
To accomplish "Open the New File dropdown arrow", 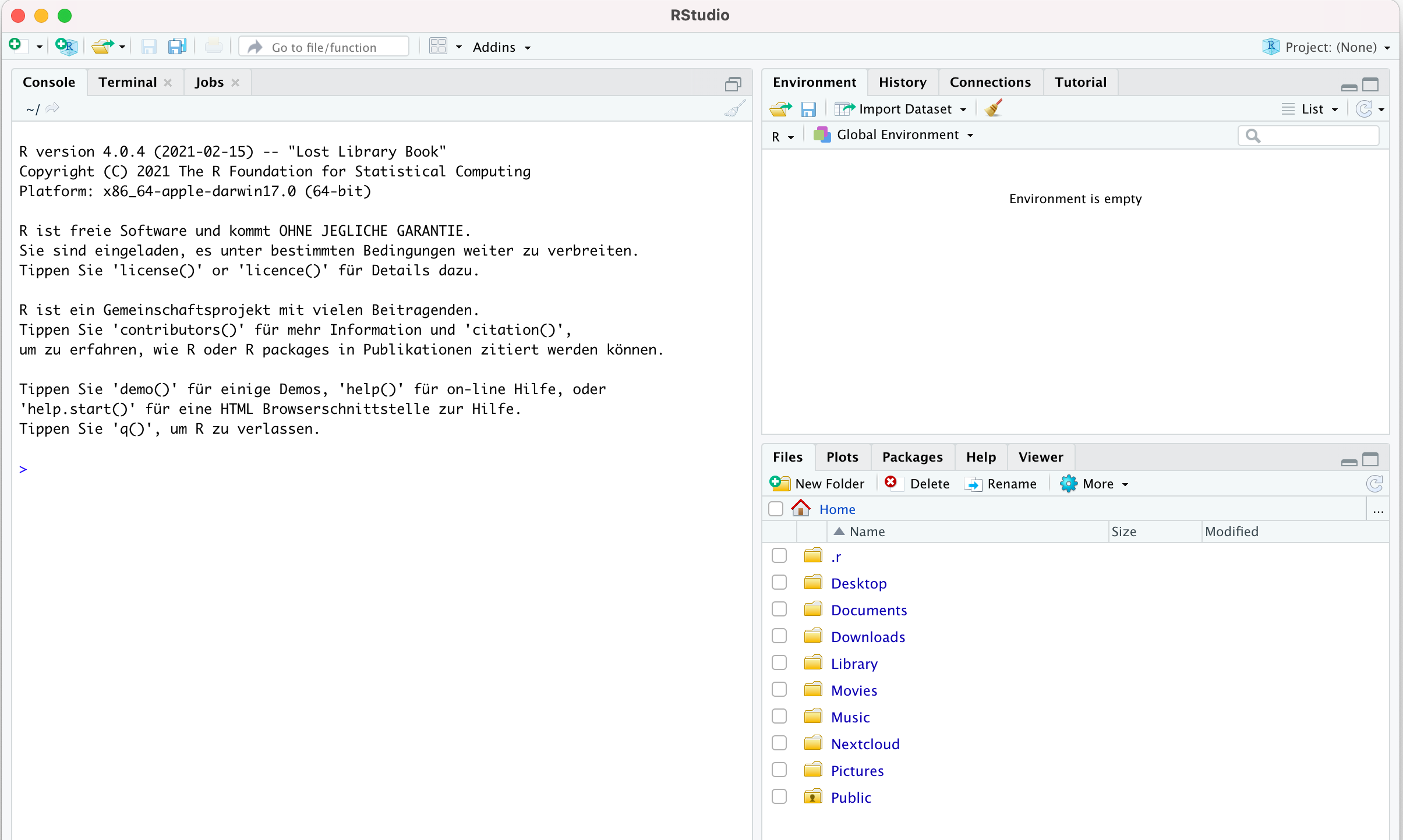I will (x=39, y=47).
